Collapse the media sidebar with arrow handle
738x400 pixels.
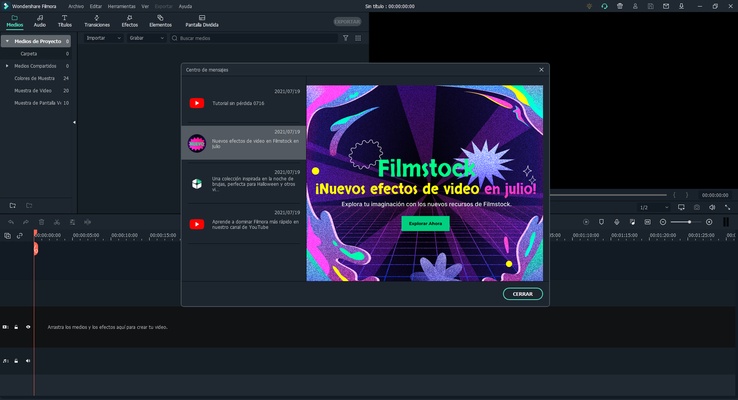click(74, 122)
